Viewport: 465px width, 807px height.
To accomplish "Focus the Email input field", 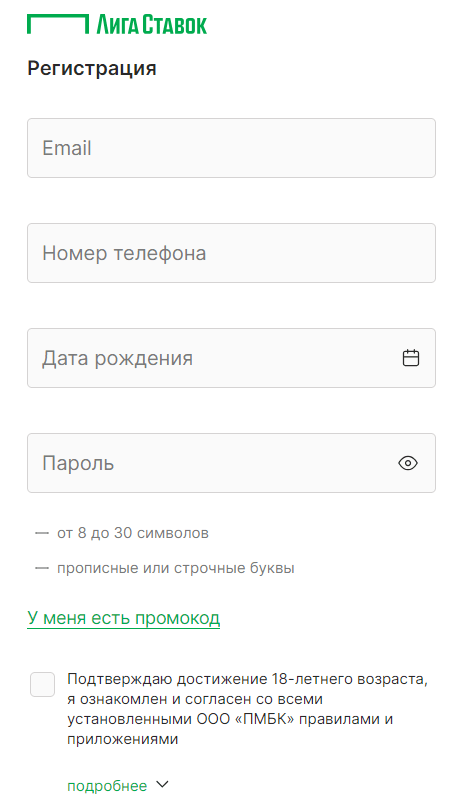I will pyautogui.click(x=231, y=148).
